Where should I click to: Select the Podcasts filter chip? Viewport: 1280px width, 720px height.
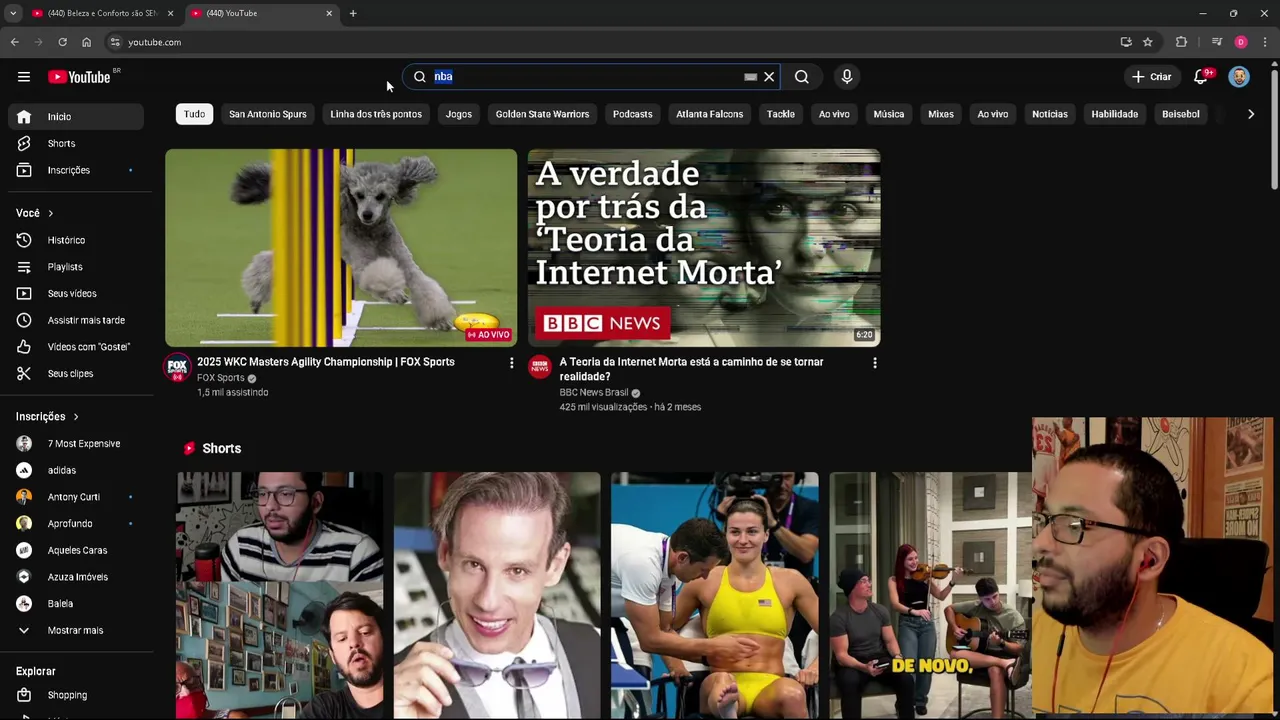click(x=633, y=114)
